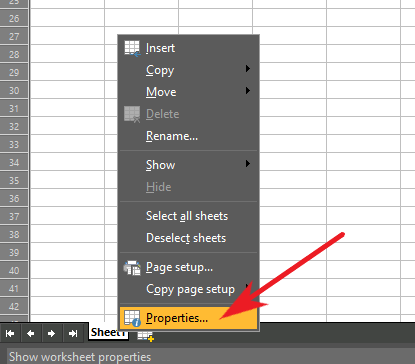Screen dimensions: 415x364
Task: Click the Properties info sheet icon
Action: (x=132, y=318)
